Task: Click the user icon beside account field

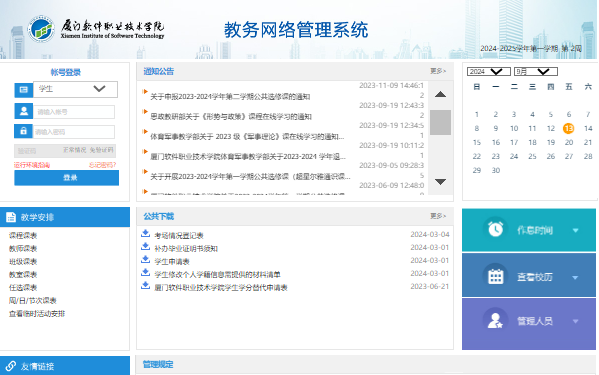Action: click(x=24, y=111)
